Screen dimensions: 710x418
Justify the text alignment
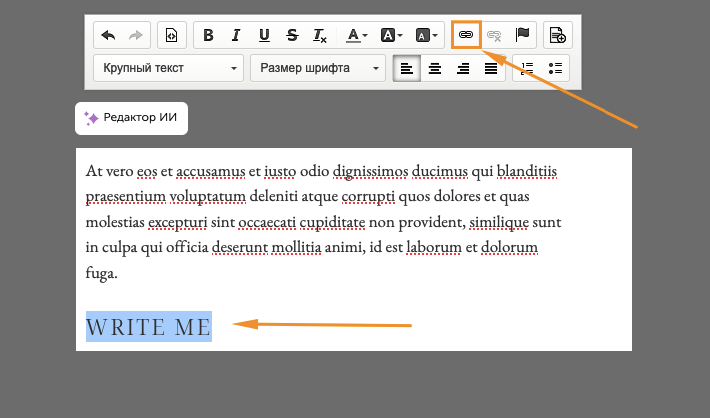click(x=491, y=69)
